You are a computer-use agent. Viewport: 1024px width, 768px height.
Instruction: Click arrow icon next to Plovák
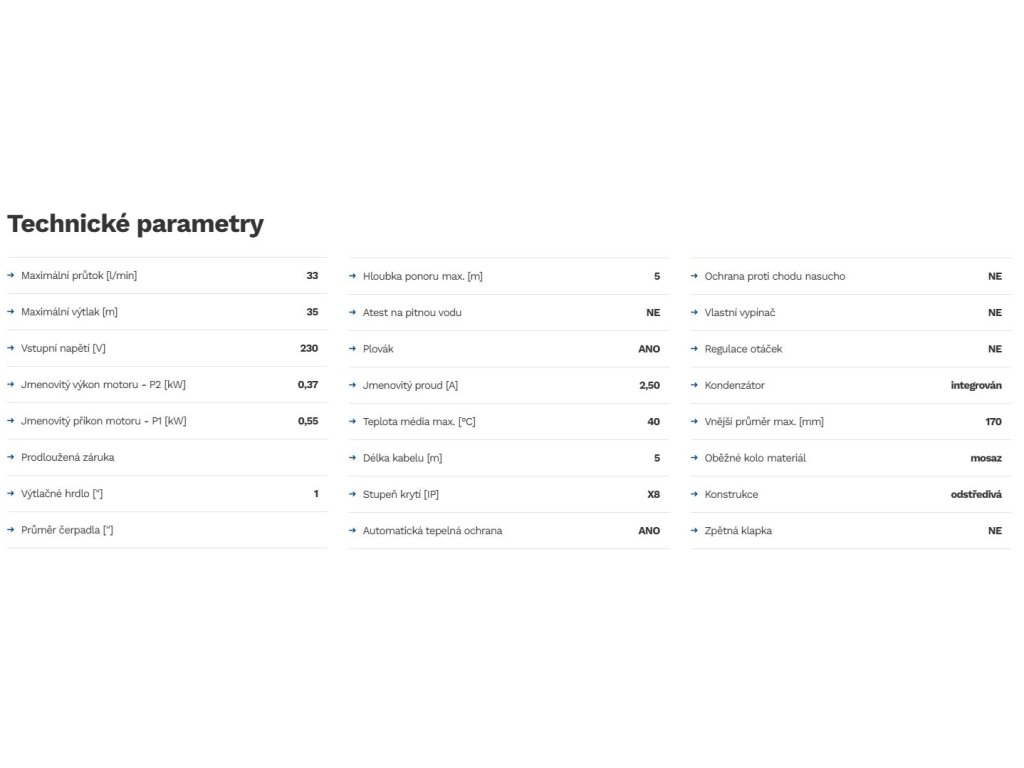pyautogui.click(x=353, y=349)
